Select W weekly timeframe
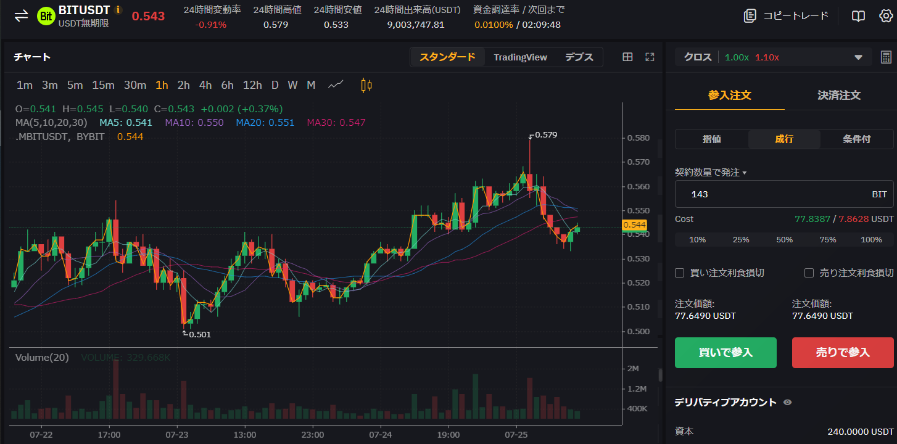The height and width of the screenshot is (444, 897). click(292, 85)
